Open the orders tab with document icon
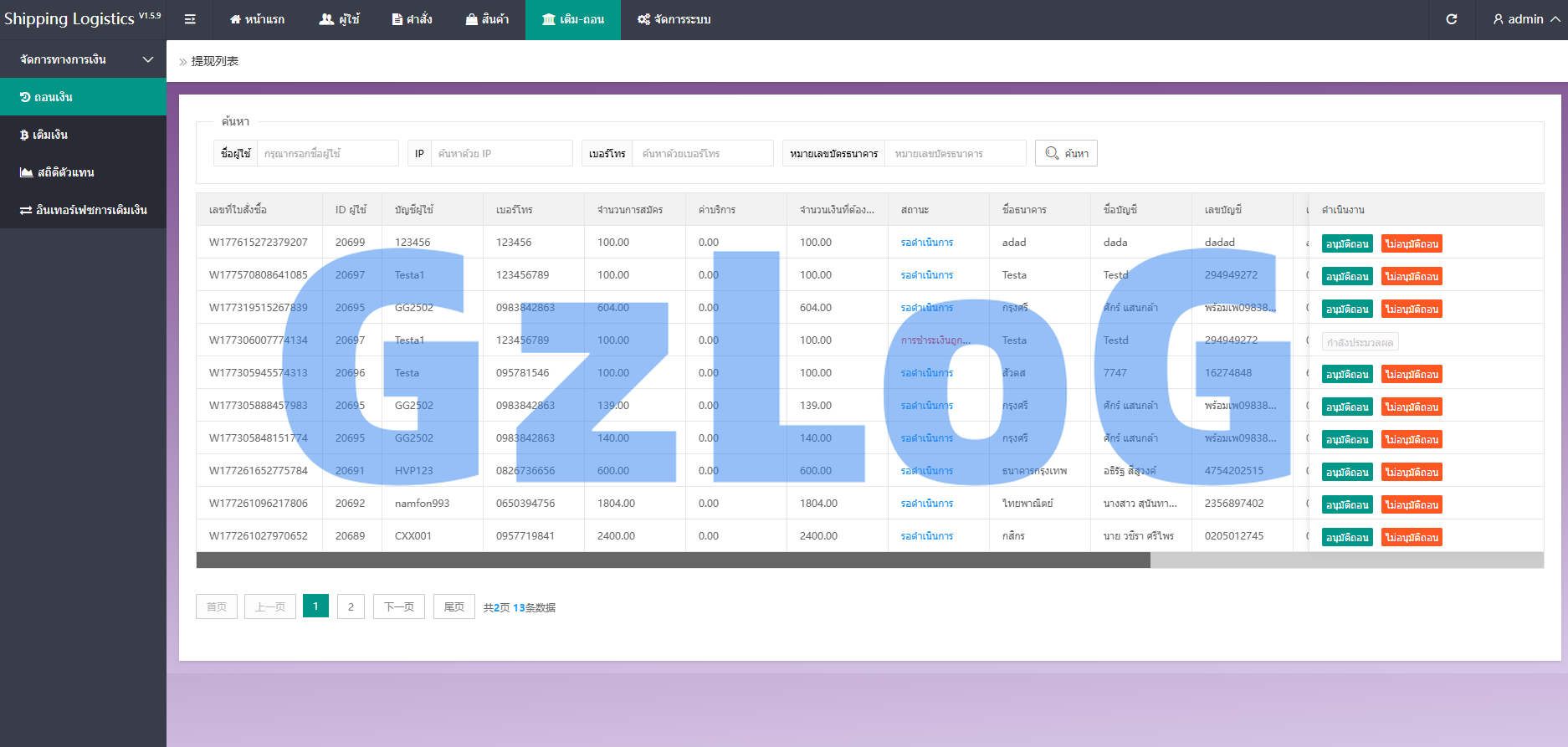The height and width of the screenshot is (747, 1568). (x=412, y=19)
